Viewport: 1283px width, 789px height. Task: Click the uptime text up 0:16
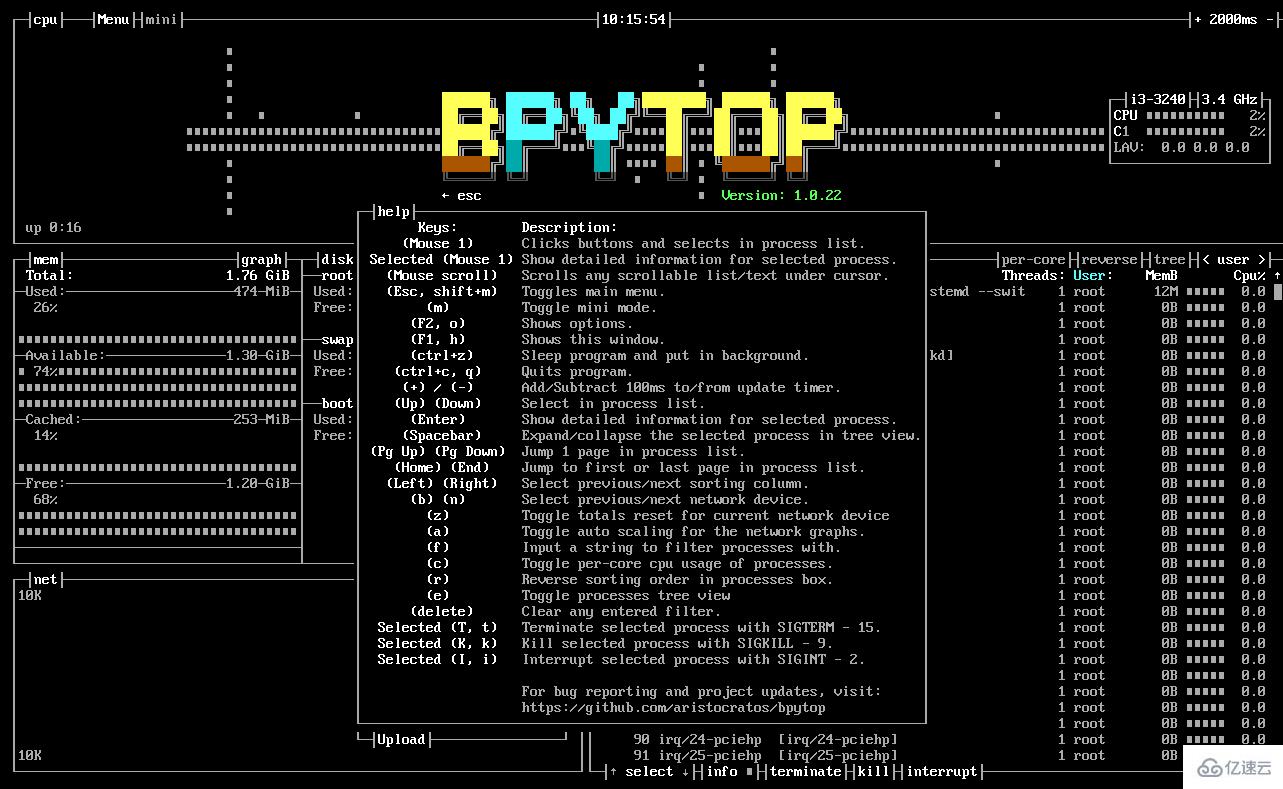(53, 227)
